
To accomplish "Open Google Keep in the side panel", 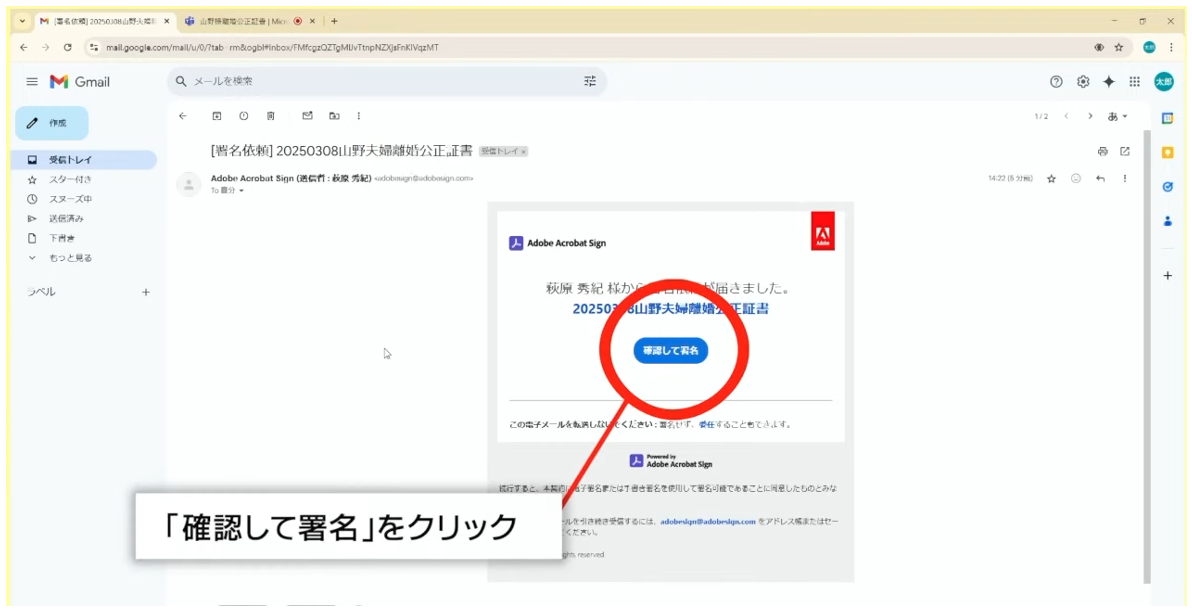I will 1167,153.
